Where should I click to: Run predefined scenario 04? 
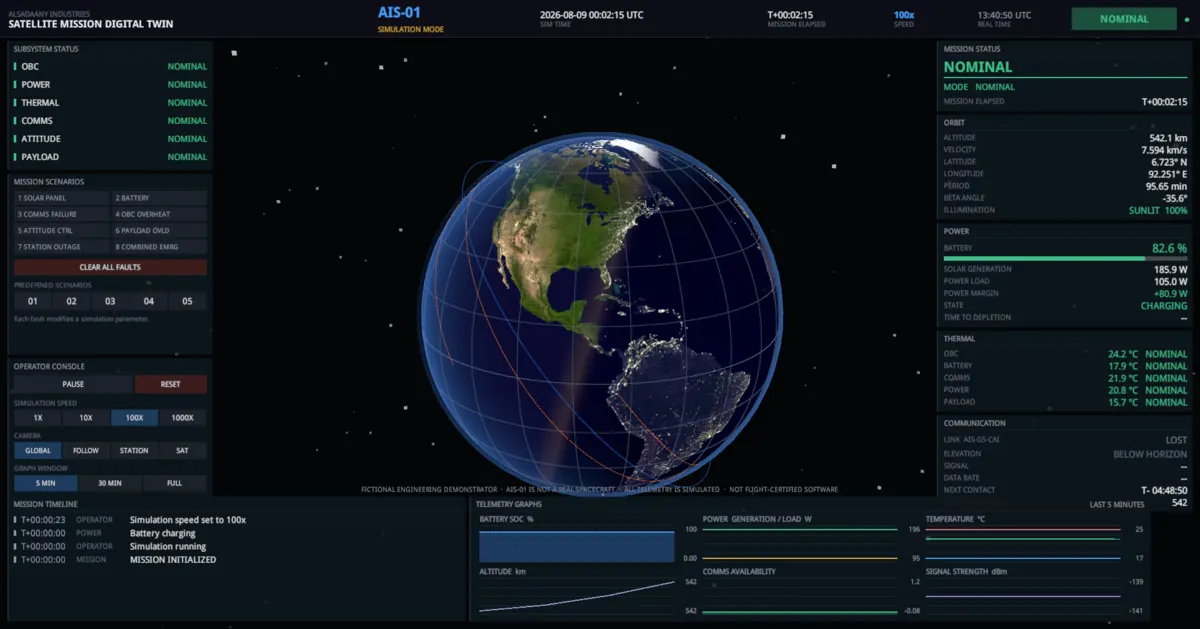pyautogui.click(x=149, y=301)
